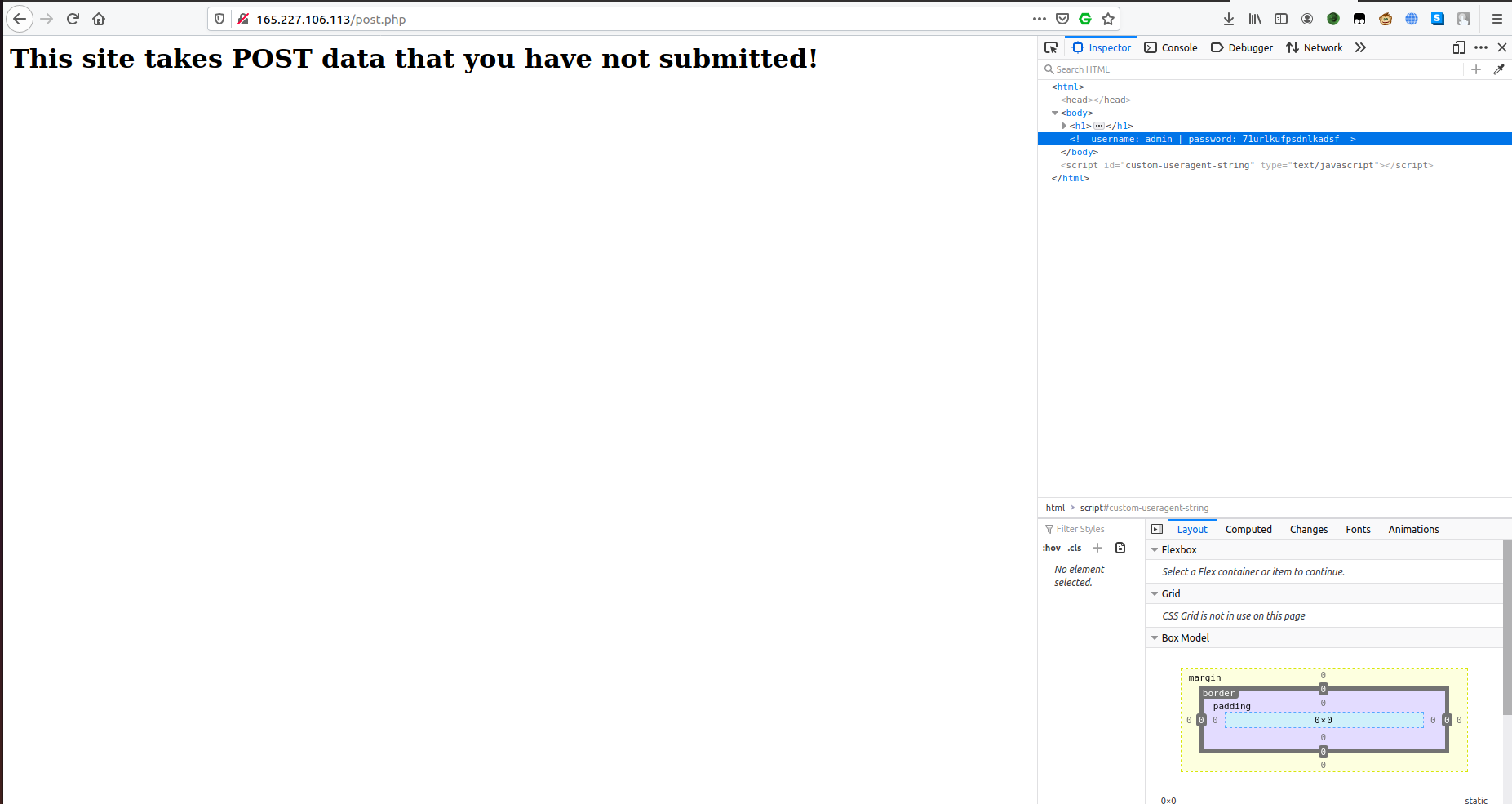Click the eyedropper color picker icon

pos(1499,69)
